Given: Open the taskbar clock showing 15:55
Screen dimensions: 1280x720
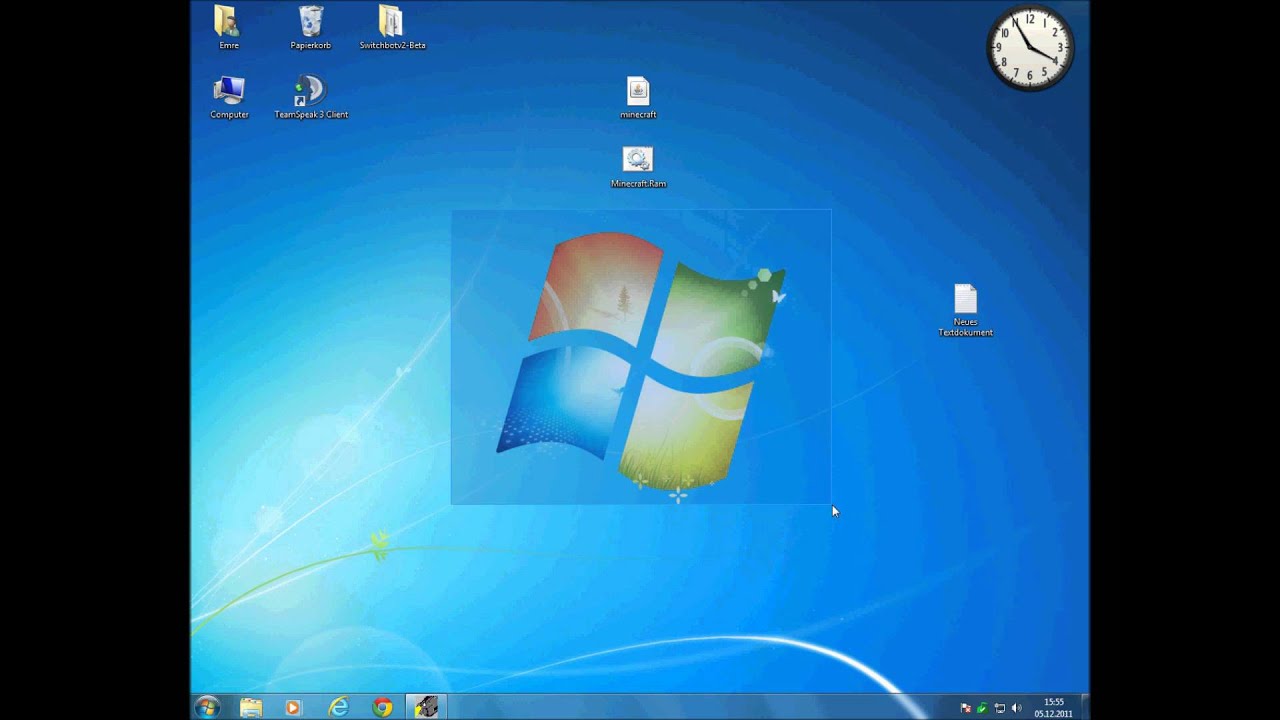Looking at the screenshot, I should 1054,708.
